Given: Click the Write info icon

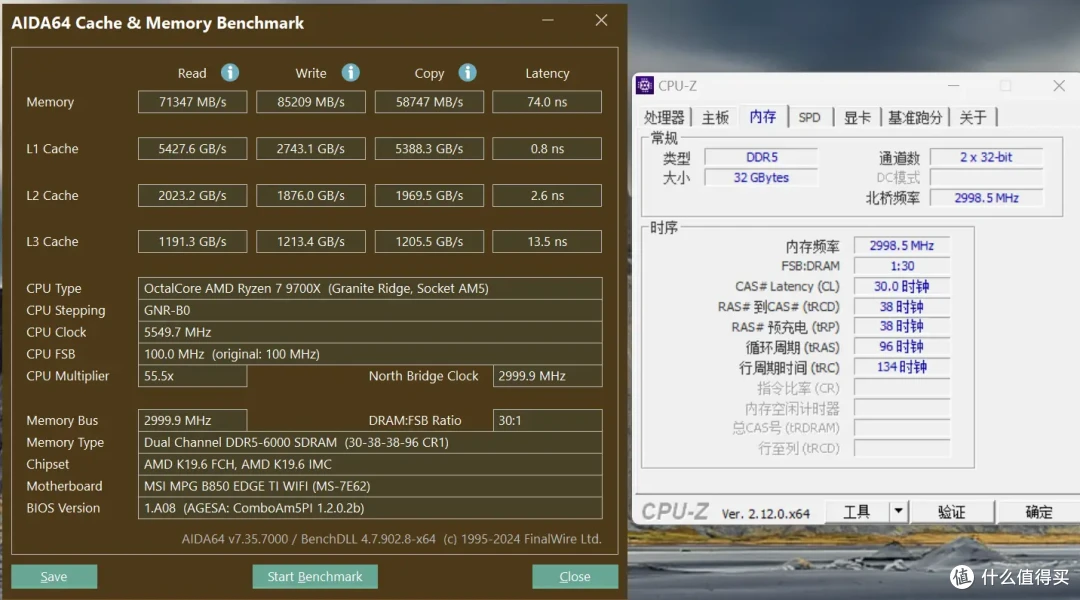Looking at the screenshot, I should (351, 72).
